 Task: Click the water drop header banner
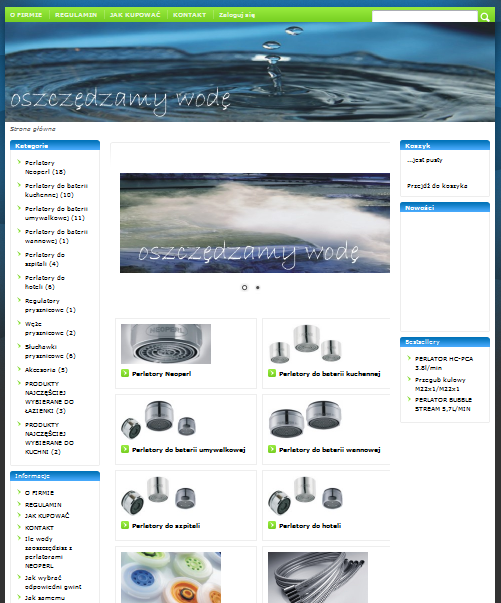pyautogui.click(x=250, y=72)
